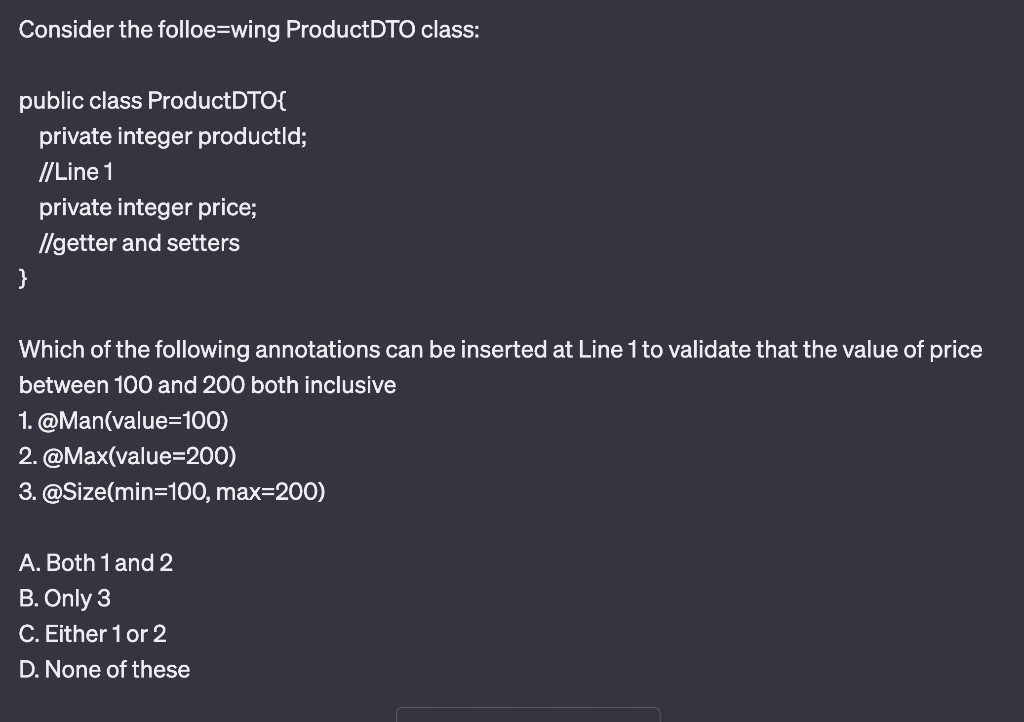Click the 'Consider the folloe=wing ProductDTO class:' heading

pyautogui.click(x=249, y=30)
